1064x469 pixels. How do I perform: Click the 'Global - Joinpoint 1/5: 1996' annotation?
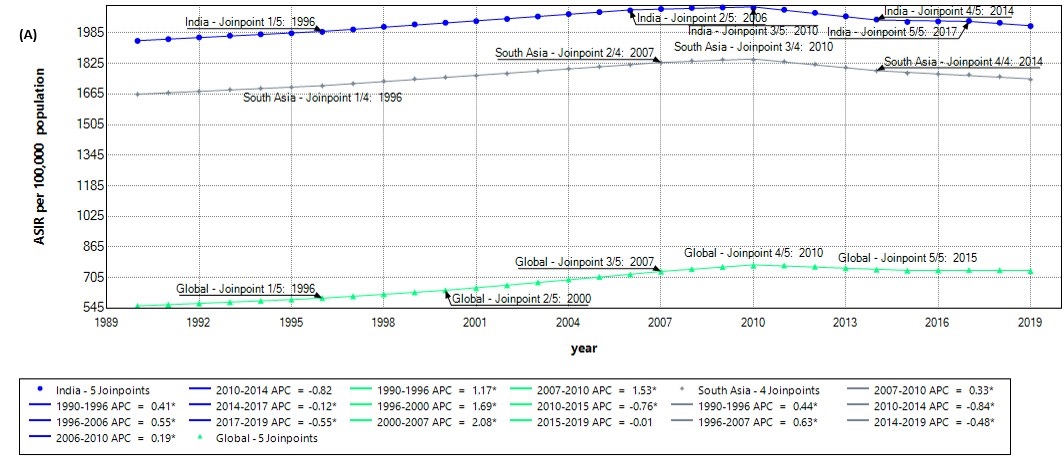coord(246,288)
